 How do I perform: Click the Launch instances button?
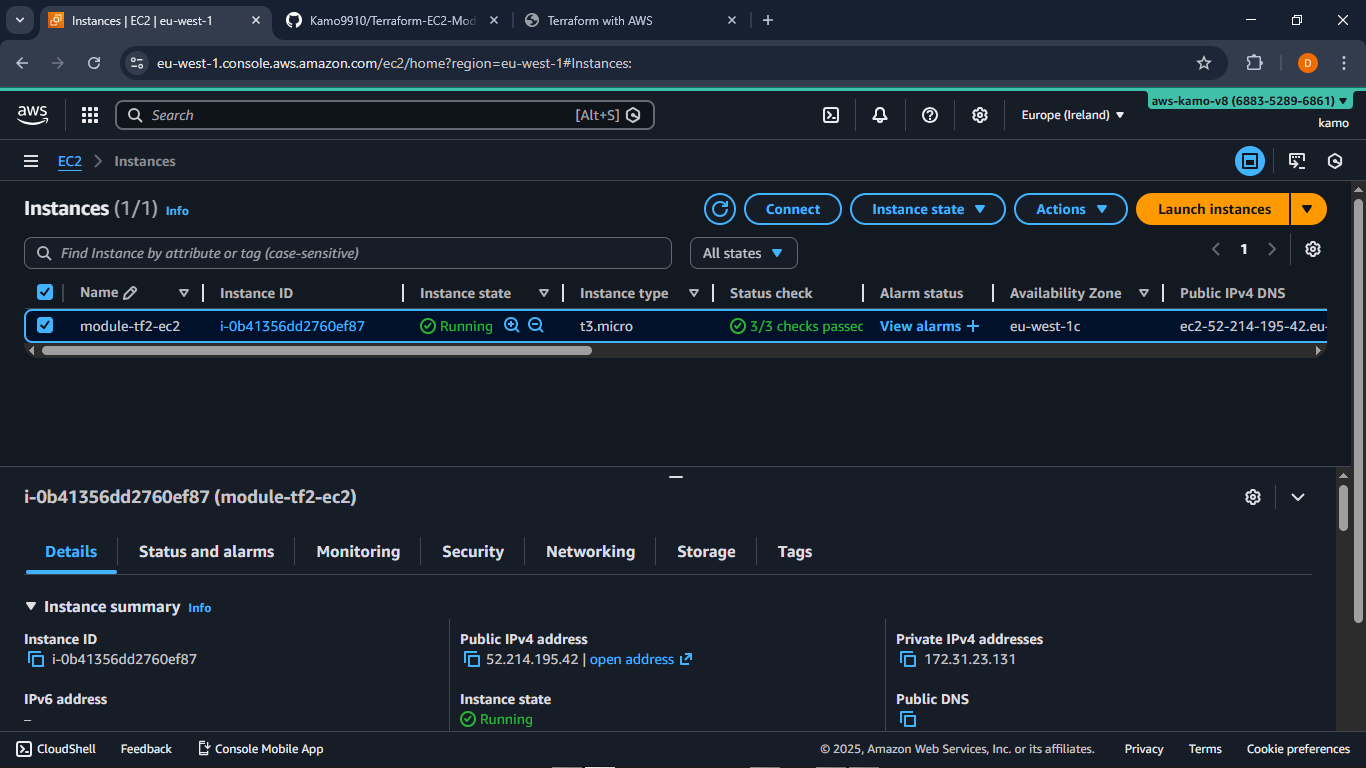1214,209
